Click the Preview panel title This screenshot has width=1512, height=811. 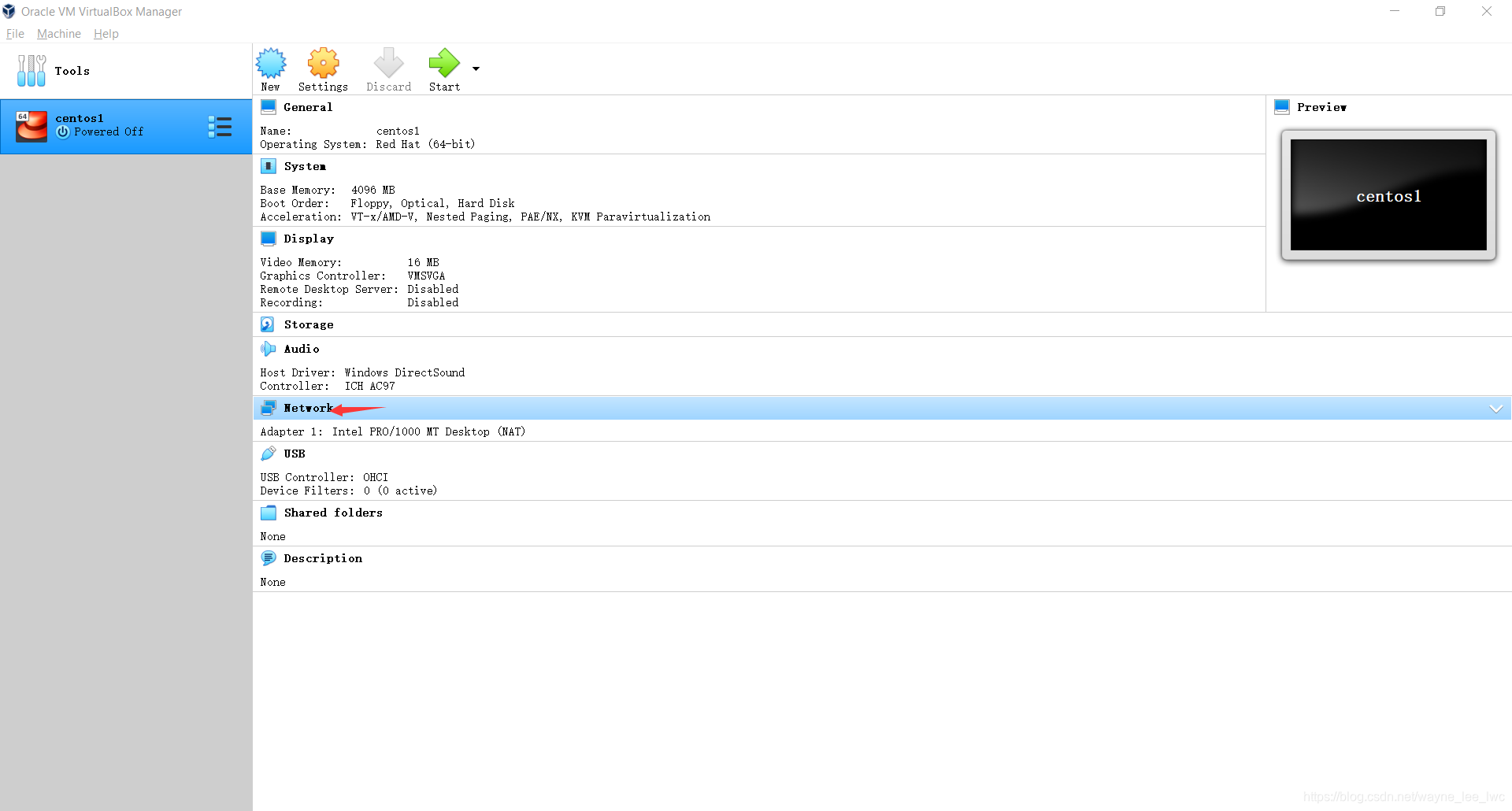tap(1321, 107)
